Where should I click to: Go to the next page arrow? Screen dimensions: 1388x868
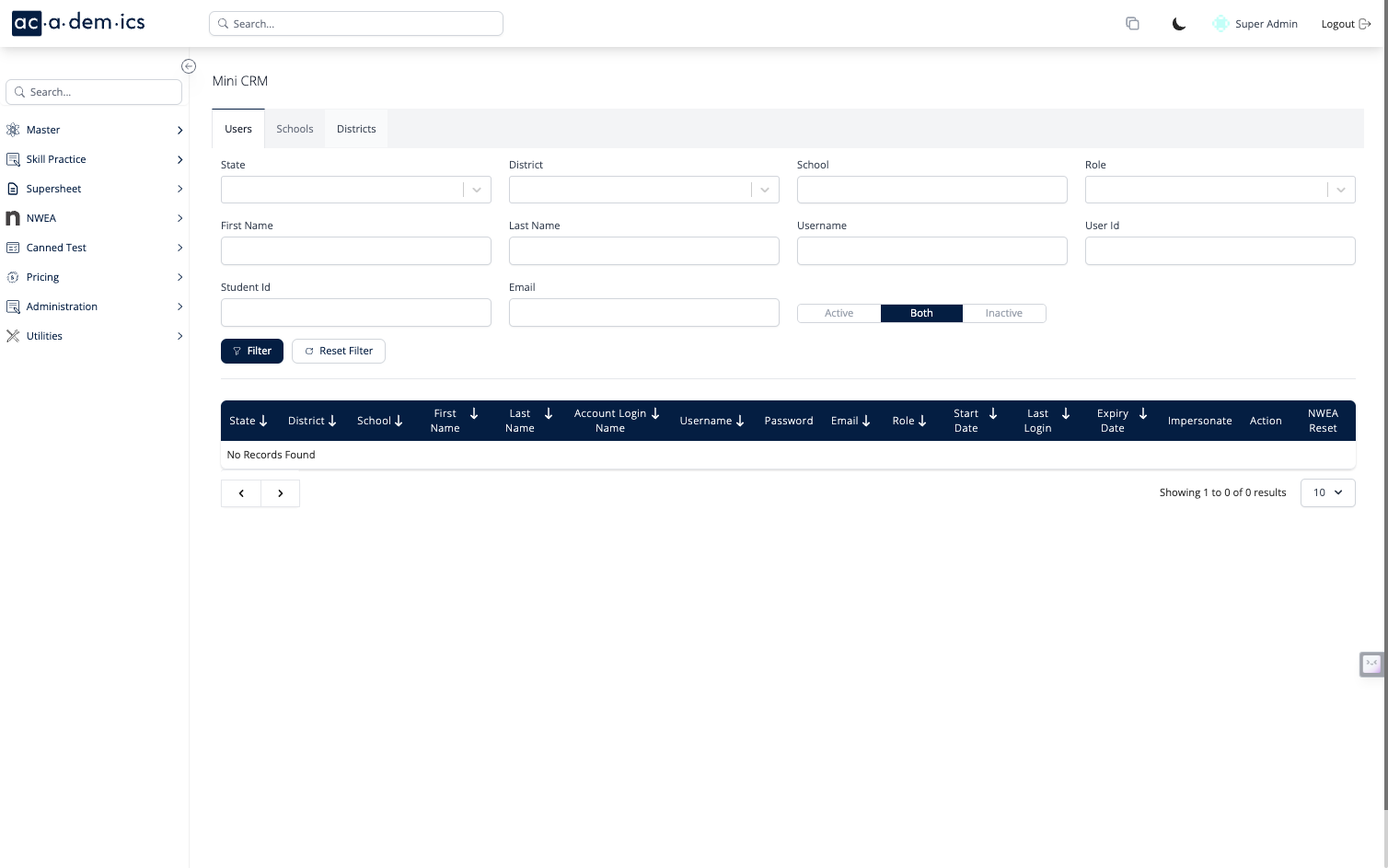pyautogui.click(x=280, y=493)
